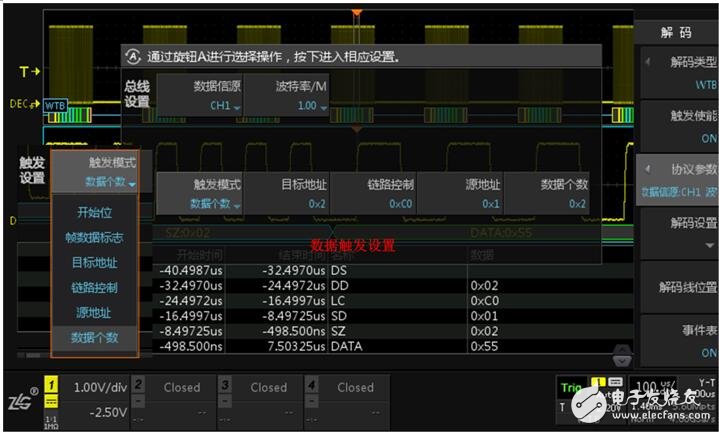Screen dimensions: 719x432
Task: Click the orange trigger position marker at top
Action: [356, 14]
